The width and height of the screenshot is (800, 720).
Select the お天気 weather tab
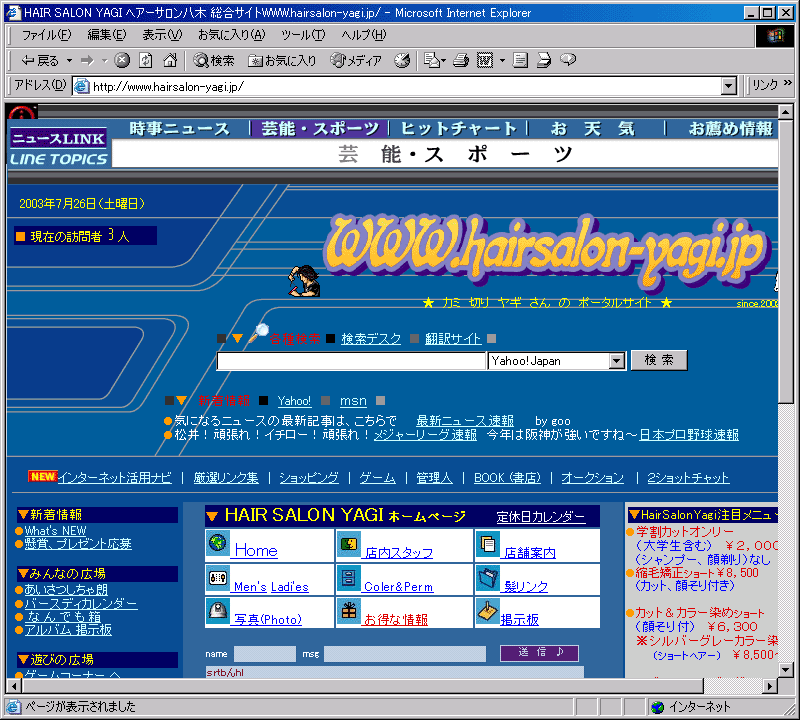click(x=592, y=129)
